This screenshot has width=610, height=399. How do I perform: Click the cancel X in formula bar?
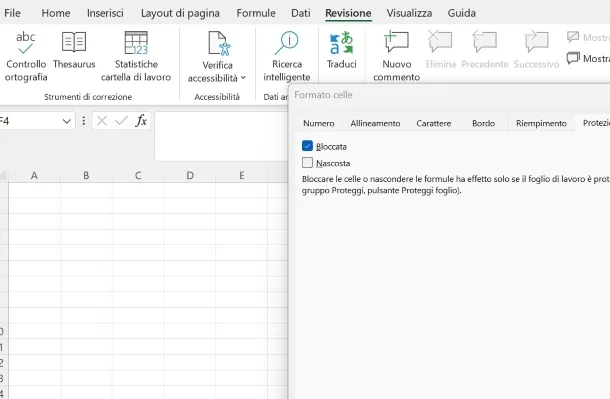(x=102, y=121)
